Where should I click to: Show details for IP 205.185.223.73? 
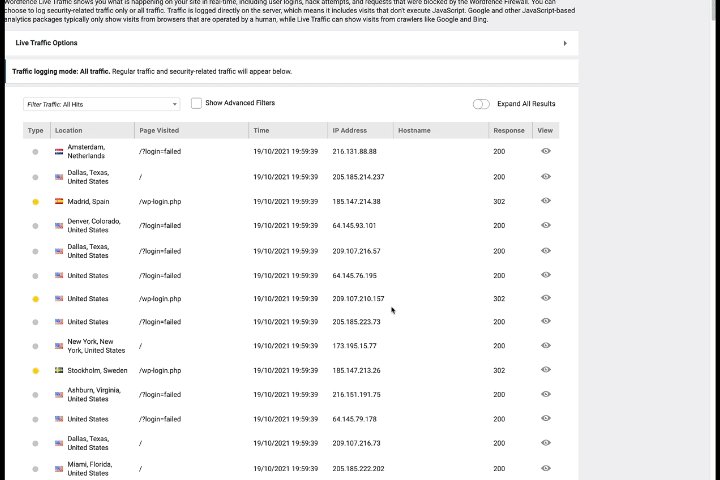pyautogui.click(x=546, y=321)
